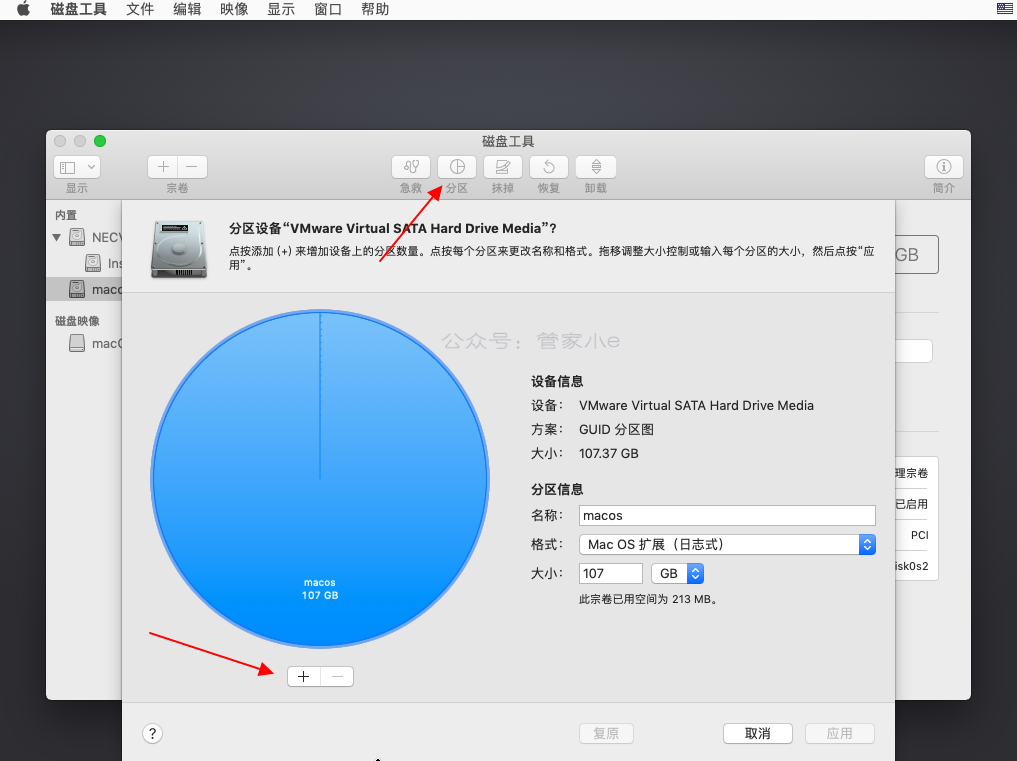The image size is (1017, 761).
Task: Click the Restore (恢复) toolbar icon
Action: click(x=549, y=167)
